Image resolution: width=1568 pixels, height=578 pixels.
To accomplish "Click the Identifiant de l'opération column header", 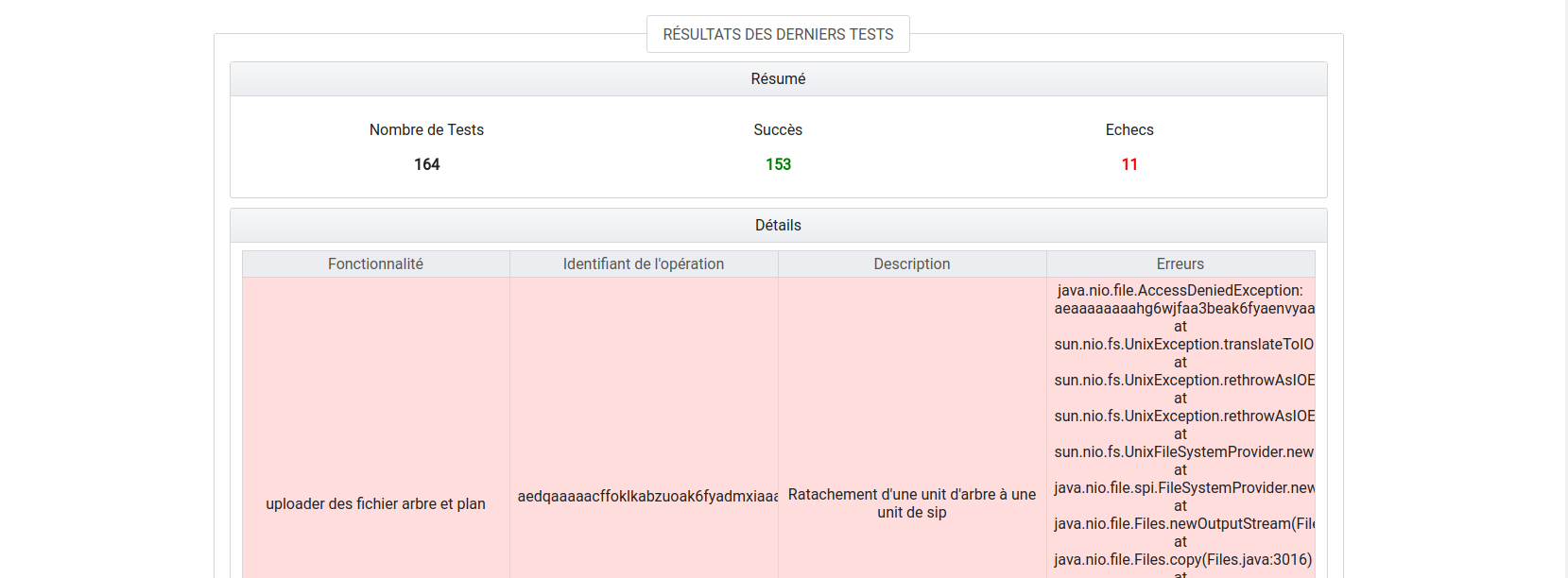I will tap(644, 264).
